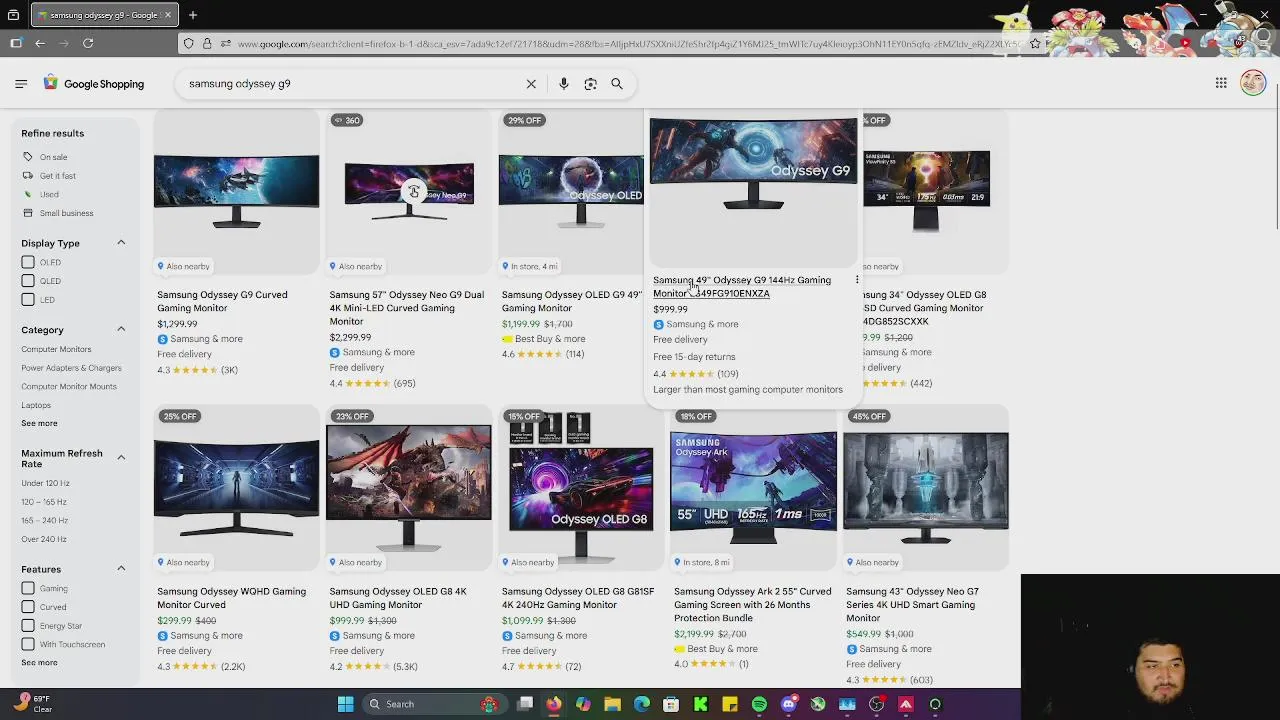Filter category Laptops
The width and height of the screenshot is (1280, 720).
36,405
